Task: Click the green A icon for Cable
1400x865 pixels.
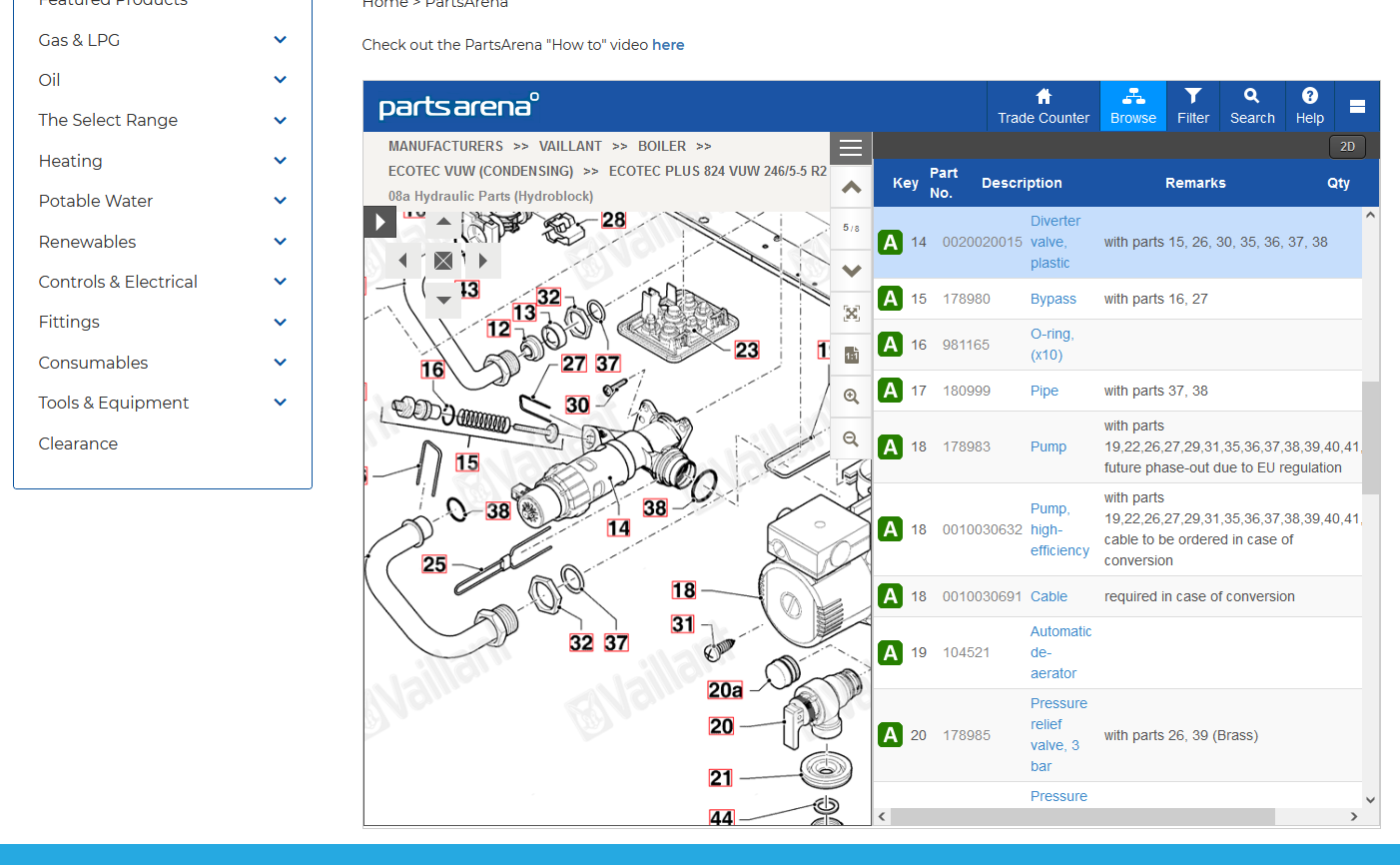Action: (891, 596)
